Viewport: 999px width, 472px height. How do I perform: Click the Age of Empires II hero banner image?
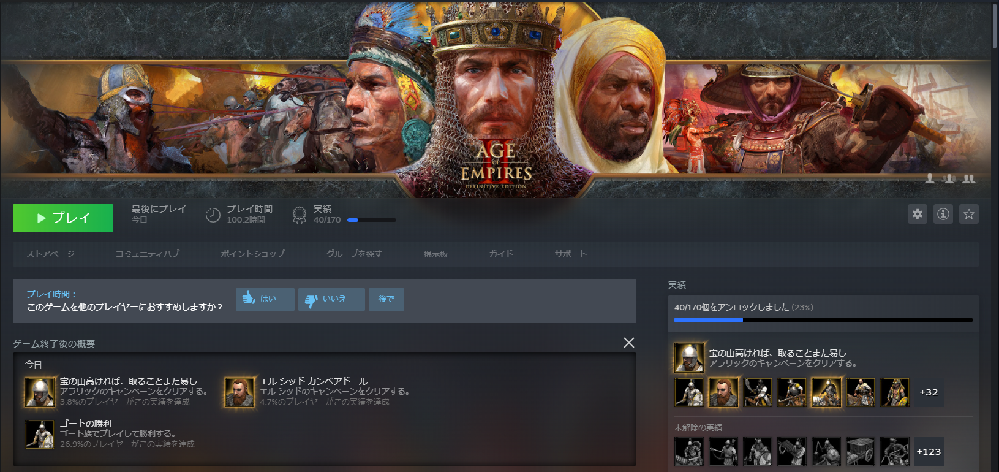496,99
